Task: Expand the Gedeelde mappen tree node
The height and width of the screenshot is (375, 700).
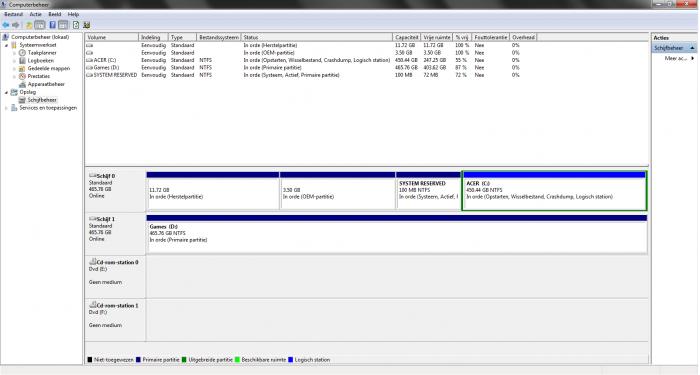Action: pyautogui.click(x=14, y=68)
